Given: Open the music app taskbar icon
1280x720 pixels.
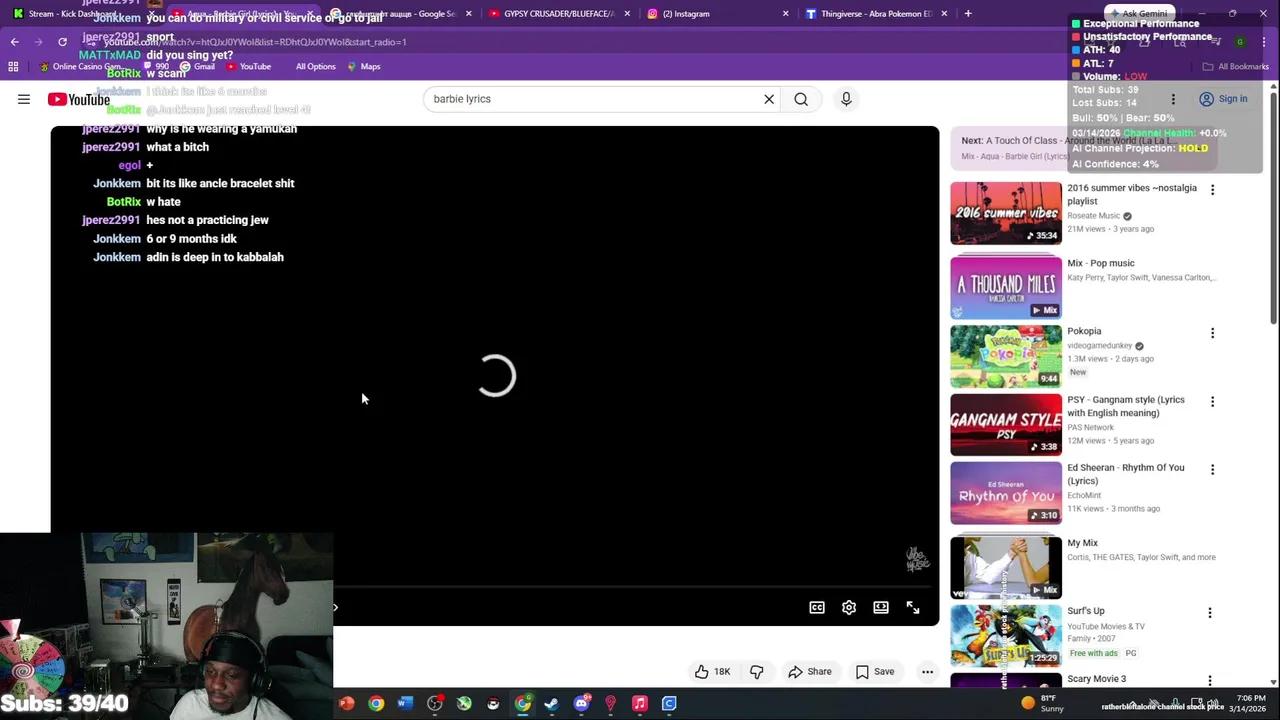Looking at the screenshot, I should coord(640,704).
